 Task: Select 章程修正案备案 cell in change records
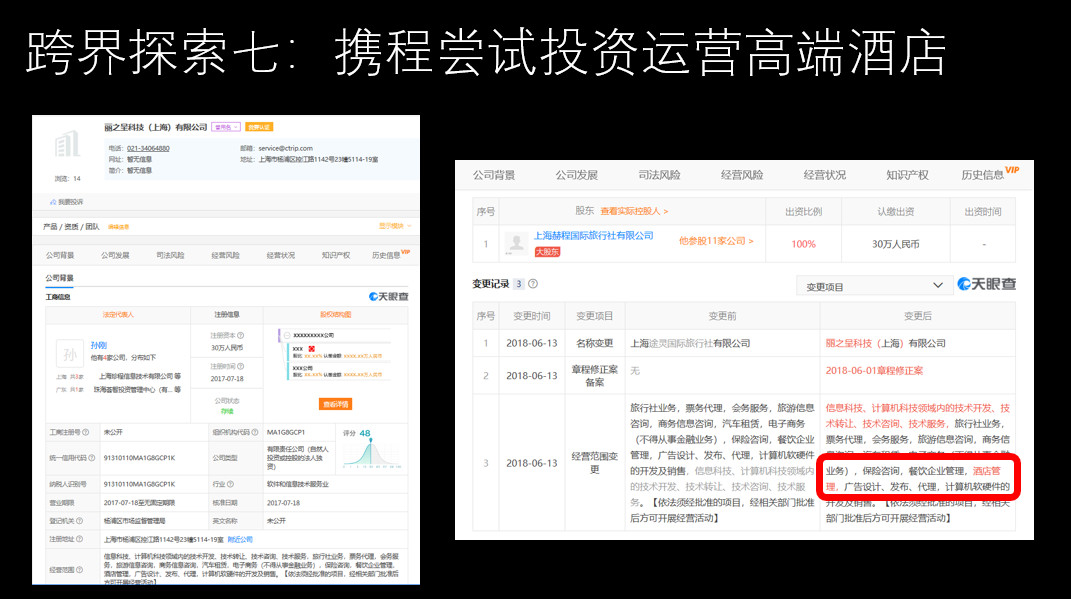pyautogui.click(x=594, y=376)
